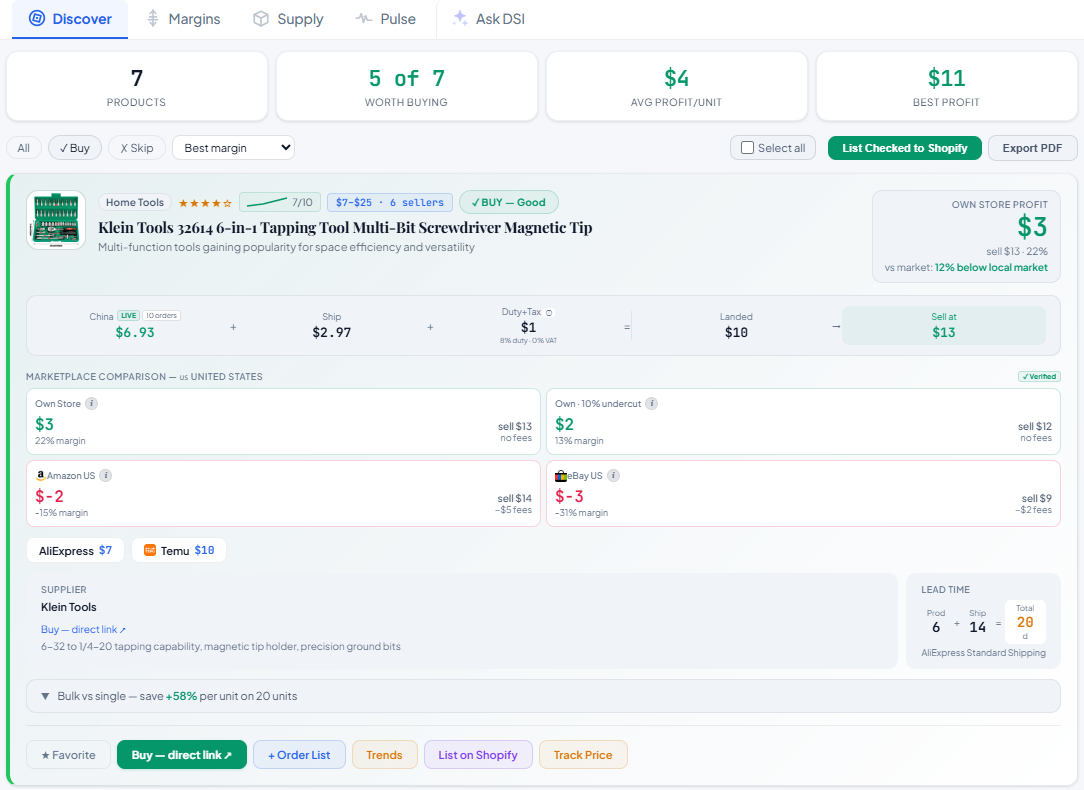Open the Klein Tools product thumbnail
The height and width of the screenshot is (790, 1084).
(56, 220)
